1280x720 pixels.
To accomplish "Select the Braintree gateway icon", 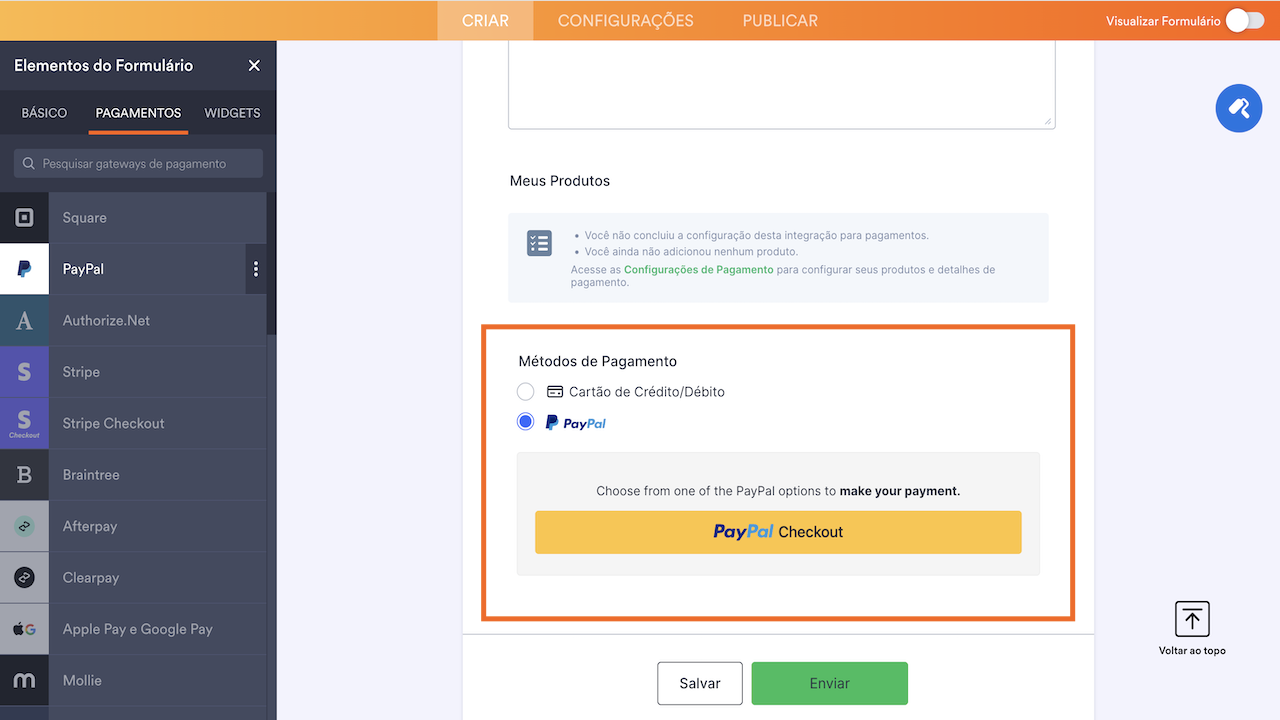I will click(x=24, y=475).
